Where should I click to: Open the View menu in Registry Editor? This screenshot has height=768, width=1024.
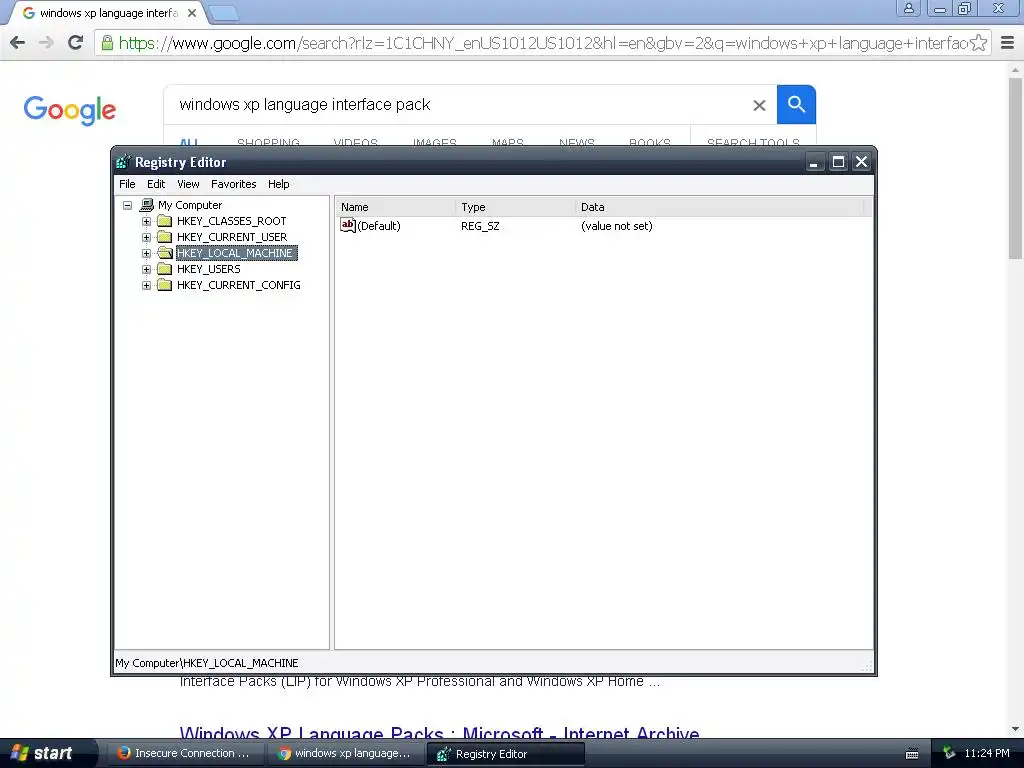(x=188, y=184)
